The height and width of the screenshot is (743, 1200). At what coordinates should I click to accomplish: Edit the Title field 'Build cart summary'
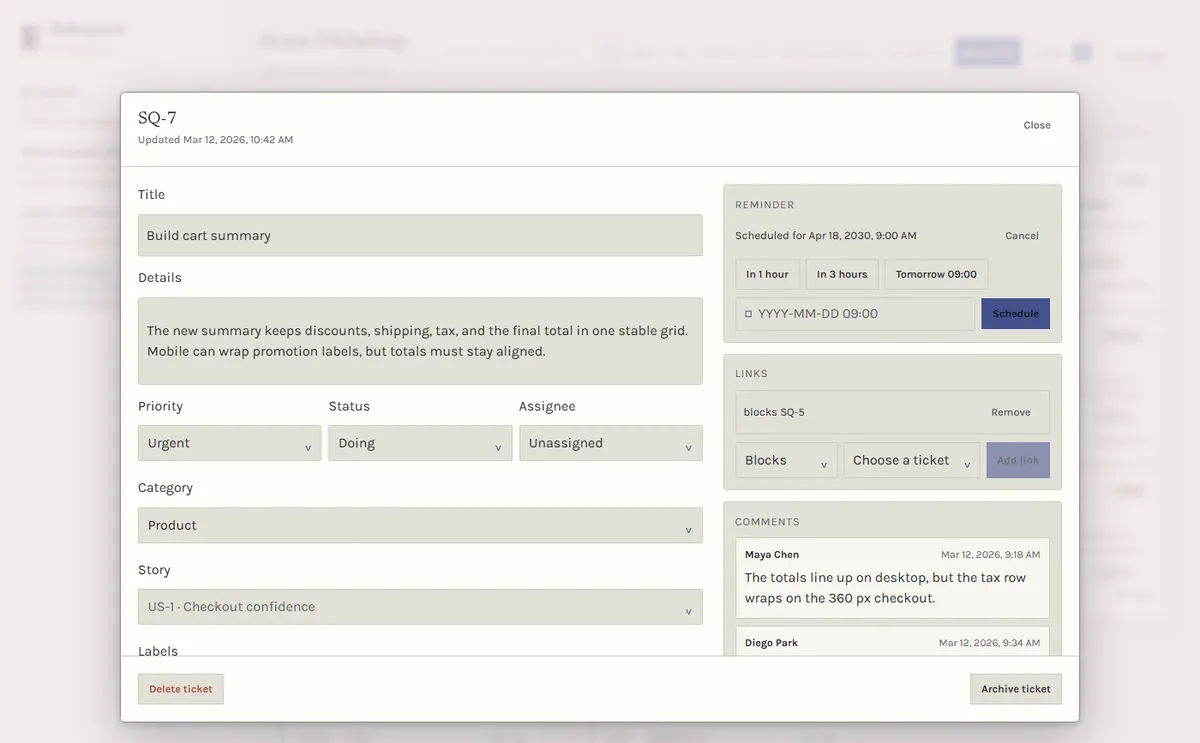click(420, 235)
